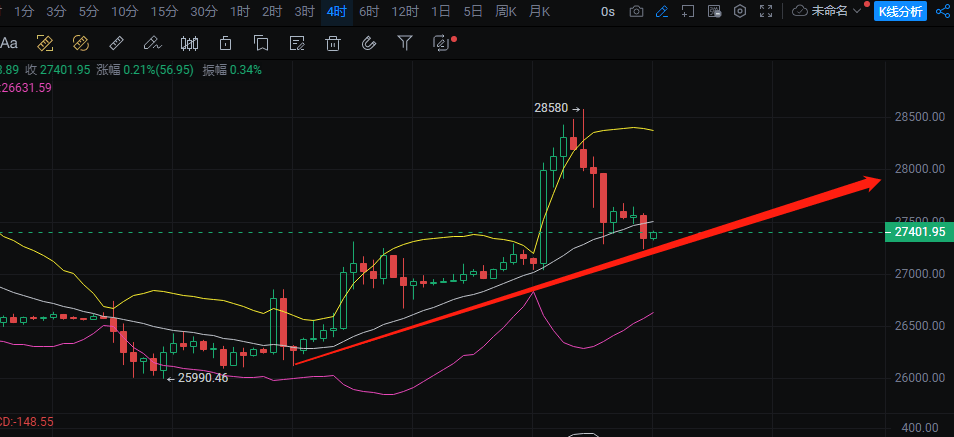Screen dimensions: 954x437
Task: Click the 0s countdown indicator
Action: pyautogui.click(x=607, y=12)
